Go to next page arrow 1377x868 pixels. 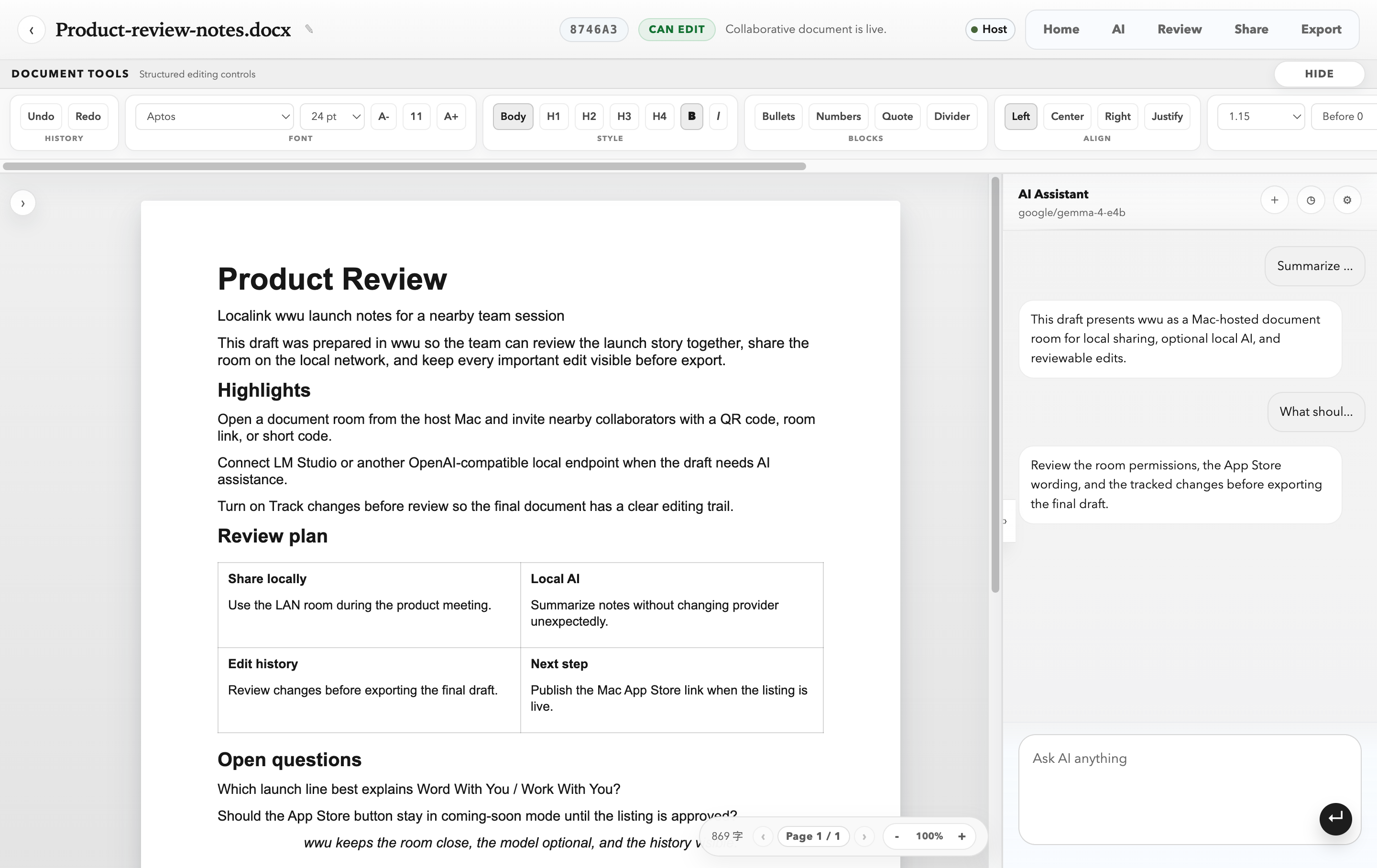(x=864, y=836)
